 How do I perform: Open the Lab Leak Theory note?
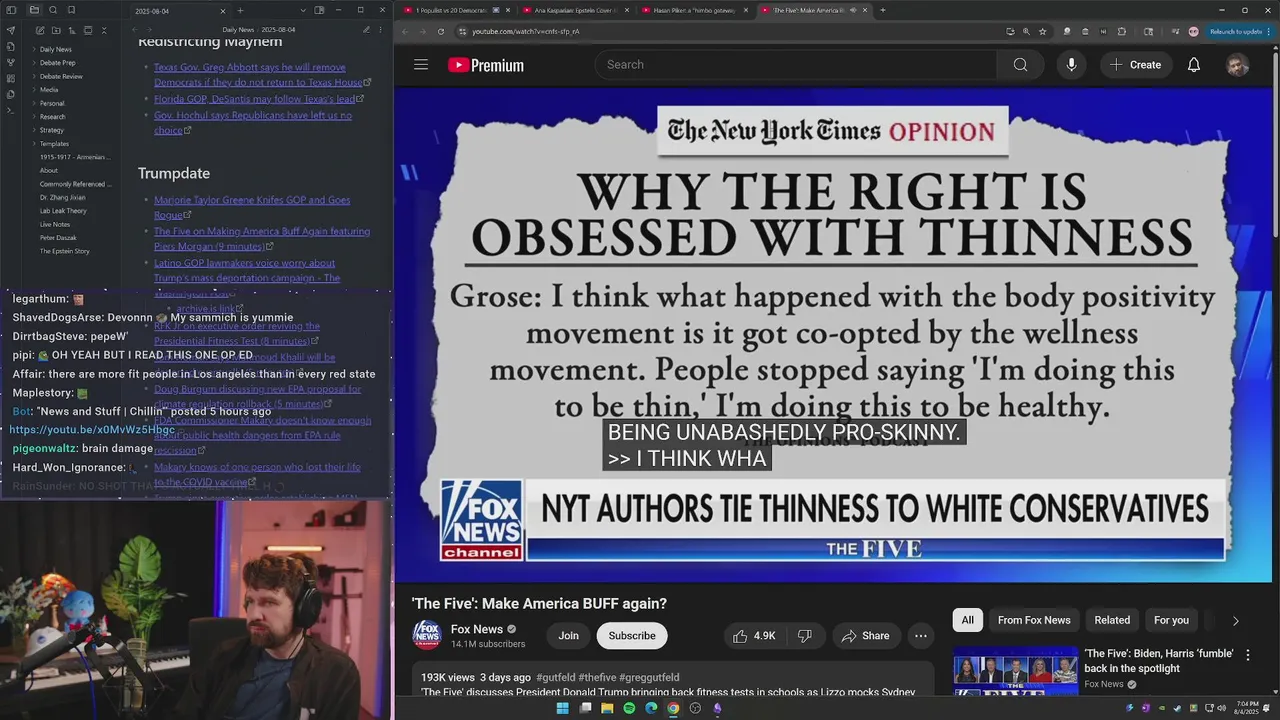(x=63, y=211)
